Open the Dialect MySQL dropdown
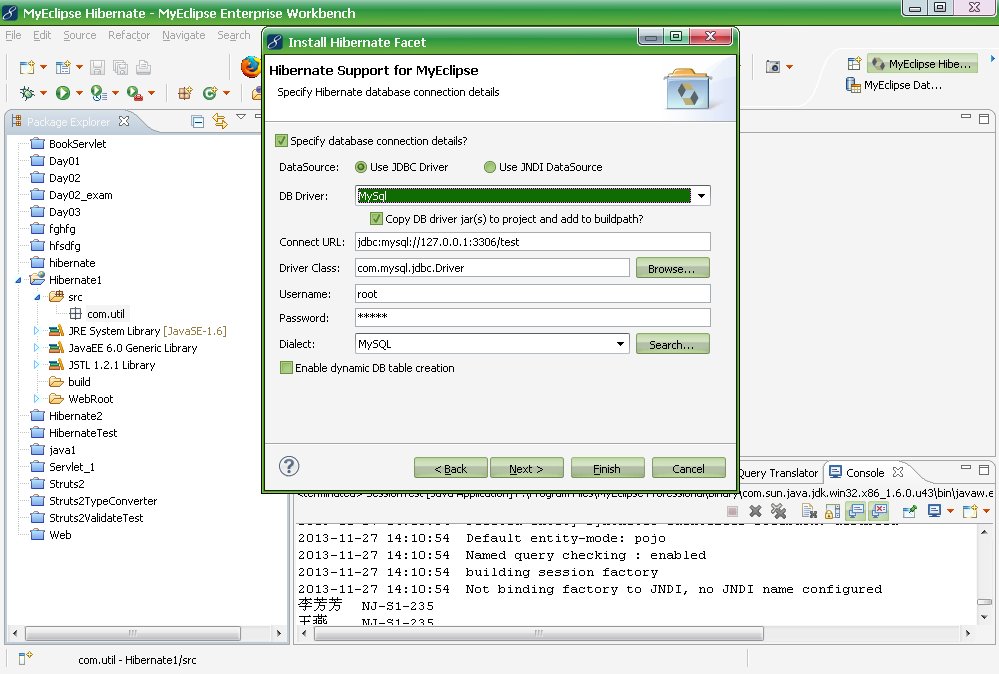This screenshot has height=674, width=999. tap(620, 344)
